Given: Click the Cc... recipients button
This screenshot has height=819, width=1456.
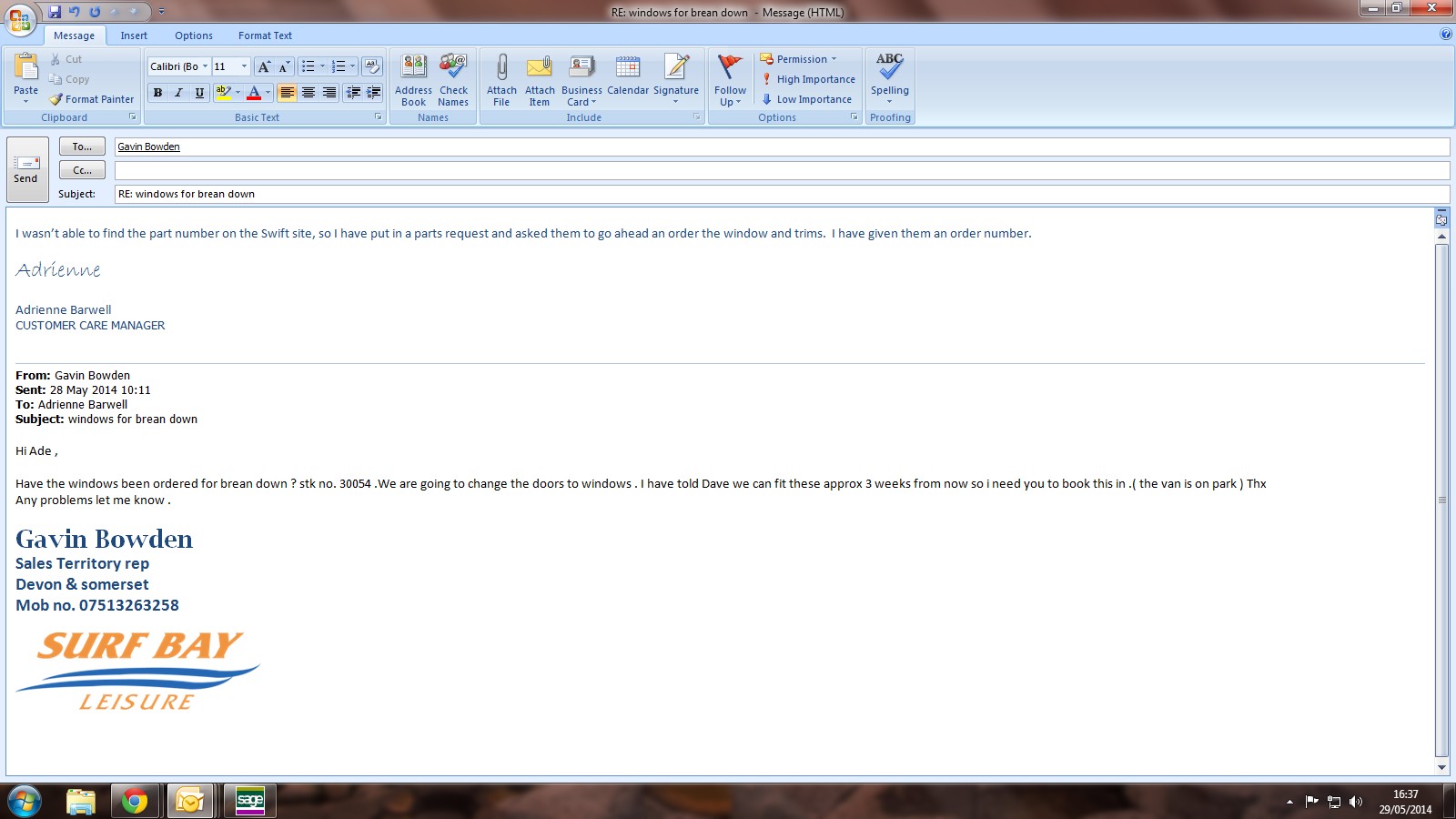Looking at the screenshot, I should click(82, 170).
